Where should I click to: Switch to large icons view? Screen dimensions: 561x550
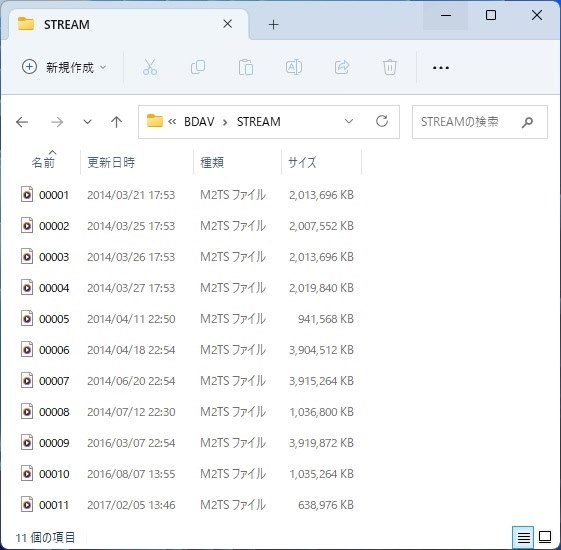tap(545, 537)
